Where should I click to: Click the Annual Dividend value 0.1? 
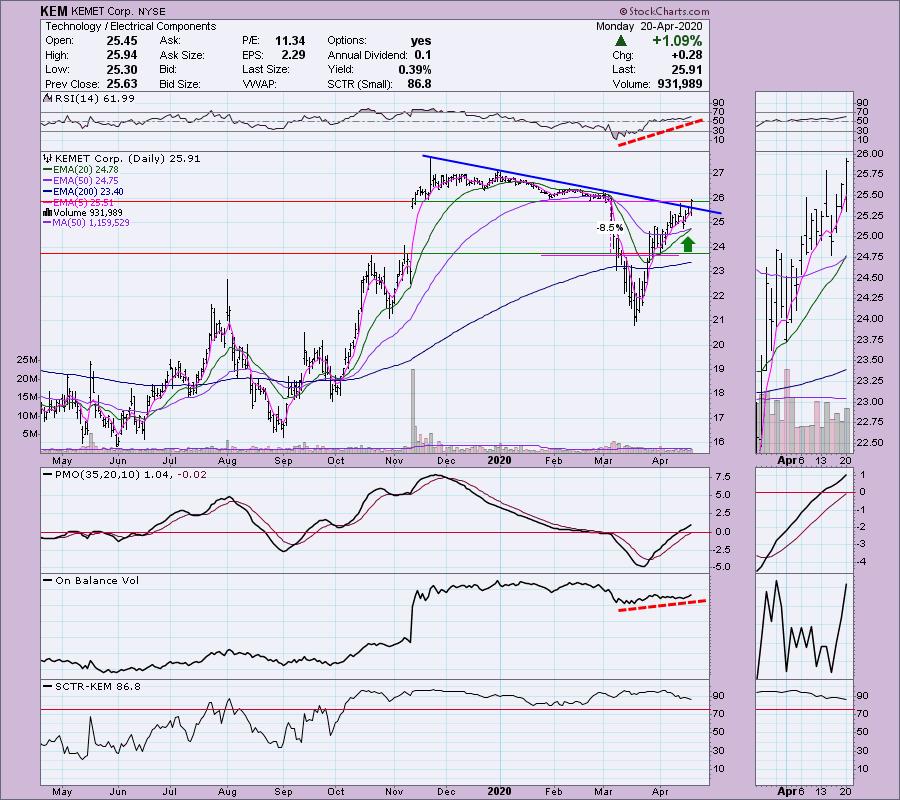pos(422,55)
